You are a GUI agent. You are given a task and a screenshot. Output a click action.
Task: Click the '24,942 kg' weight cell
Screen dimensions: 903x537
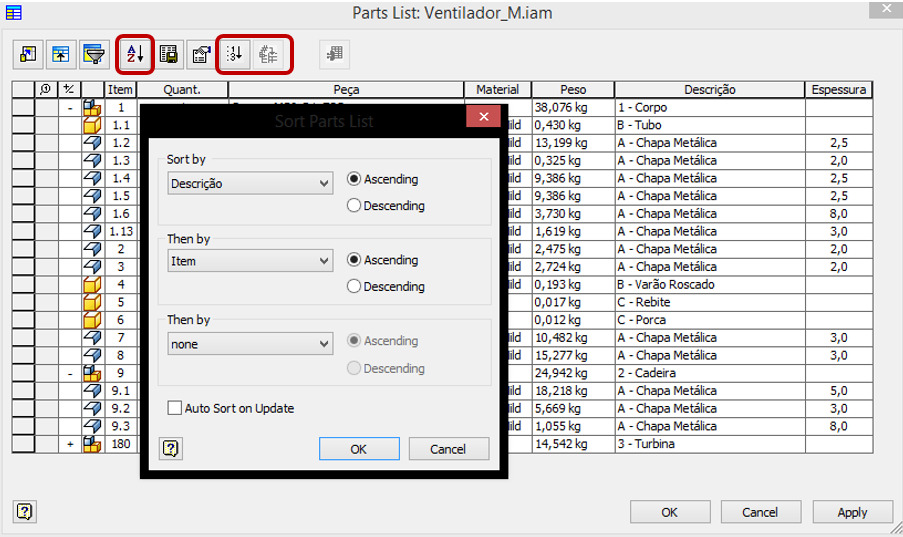pos(573,373)
